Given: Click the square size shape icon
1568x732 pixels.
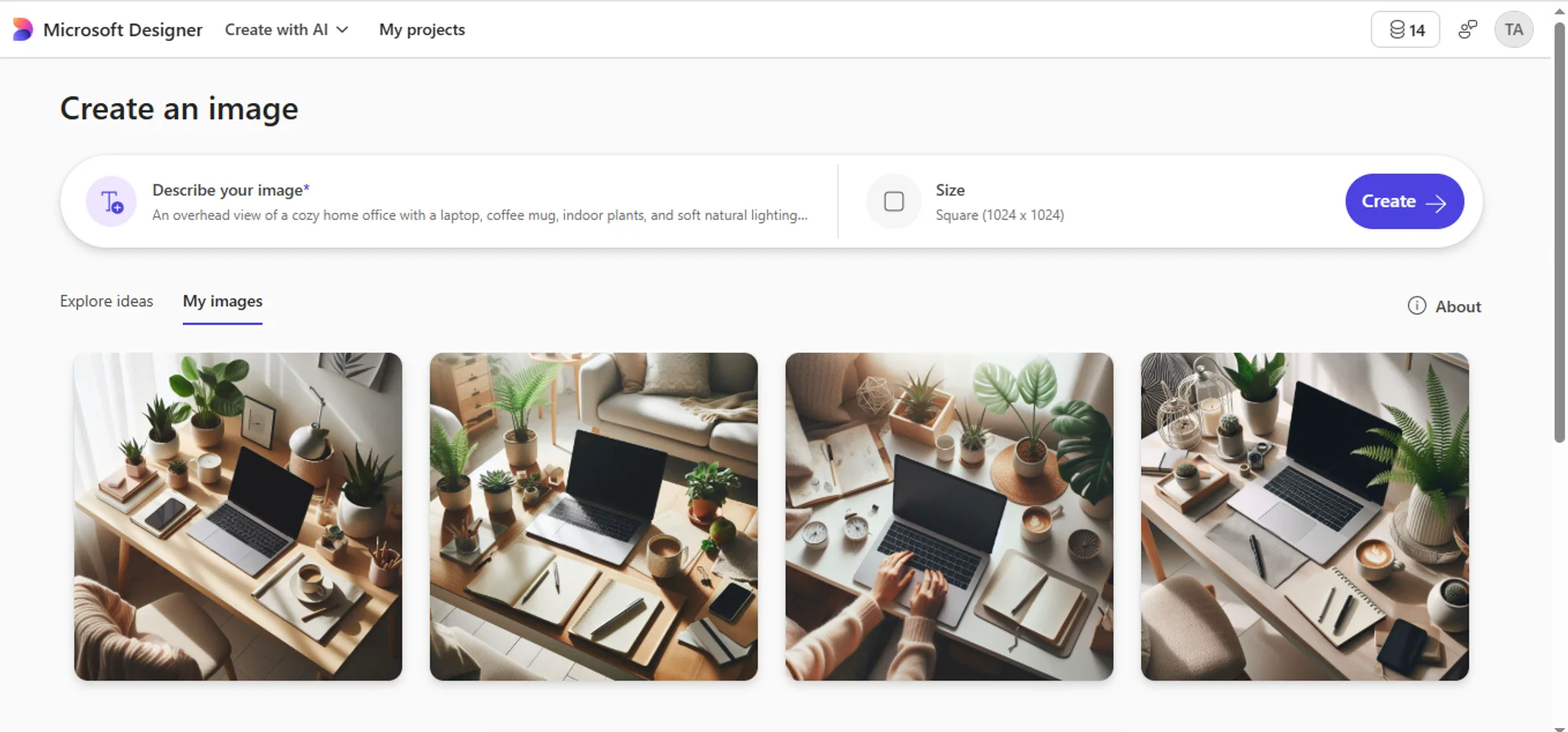Looking at the screenshot, I should pos(893,201).
